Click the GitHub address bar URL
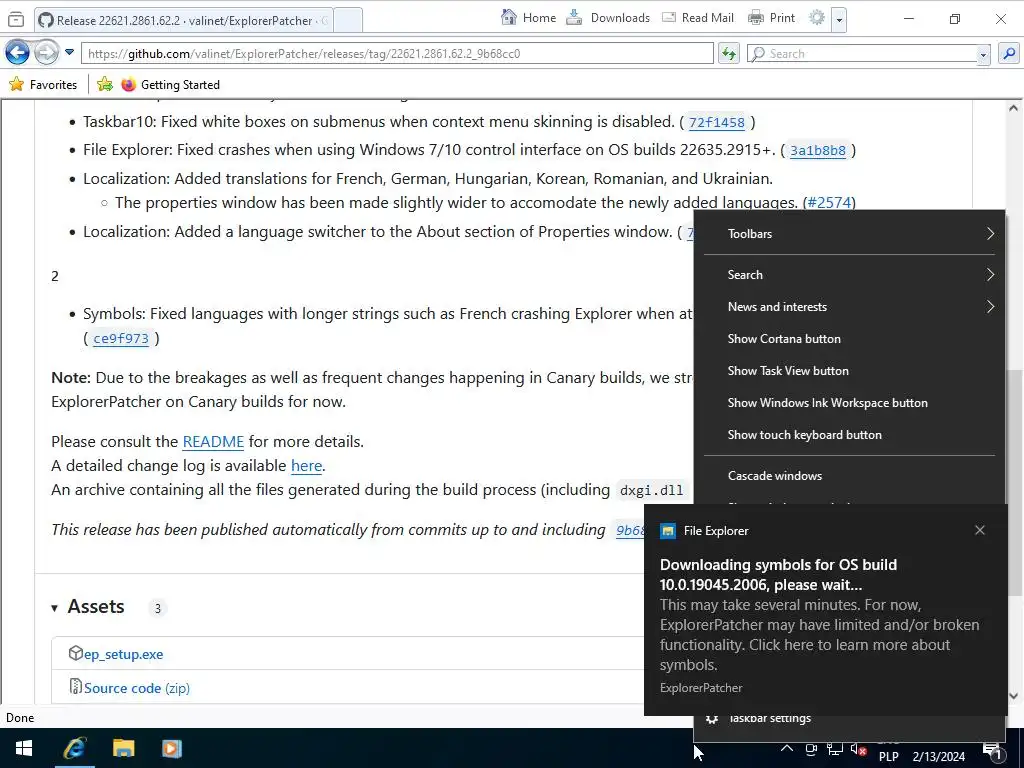Image resolution: width=1024 pixels, height=768 pixels. pos(396,54)
